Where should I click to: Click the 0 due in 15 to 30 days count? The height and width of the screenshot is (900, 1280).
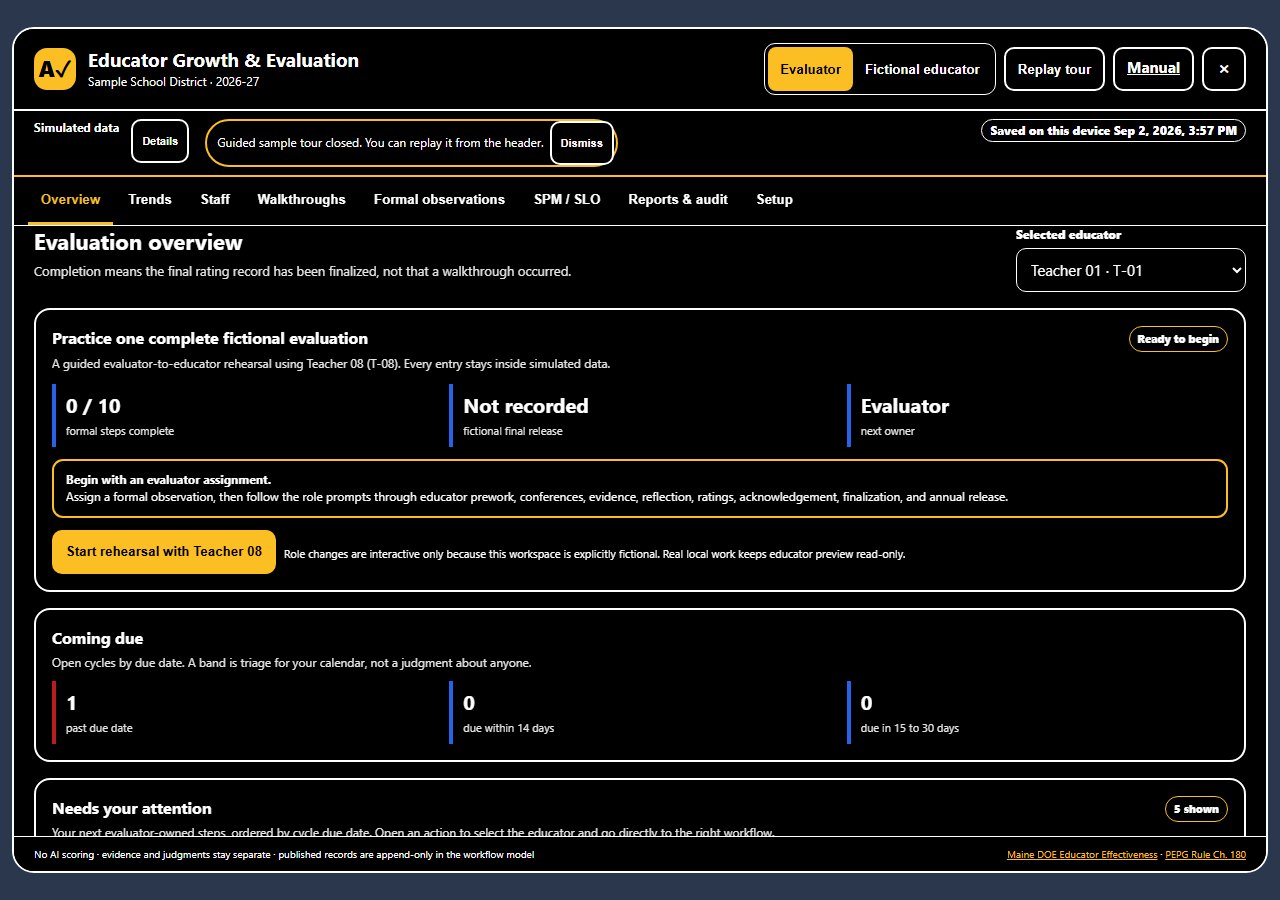click(867, 703)
